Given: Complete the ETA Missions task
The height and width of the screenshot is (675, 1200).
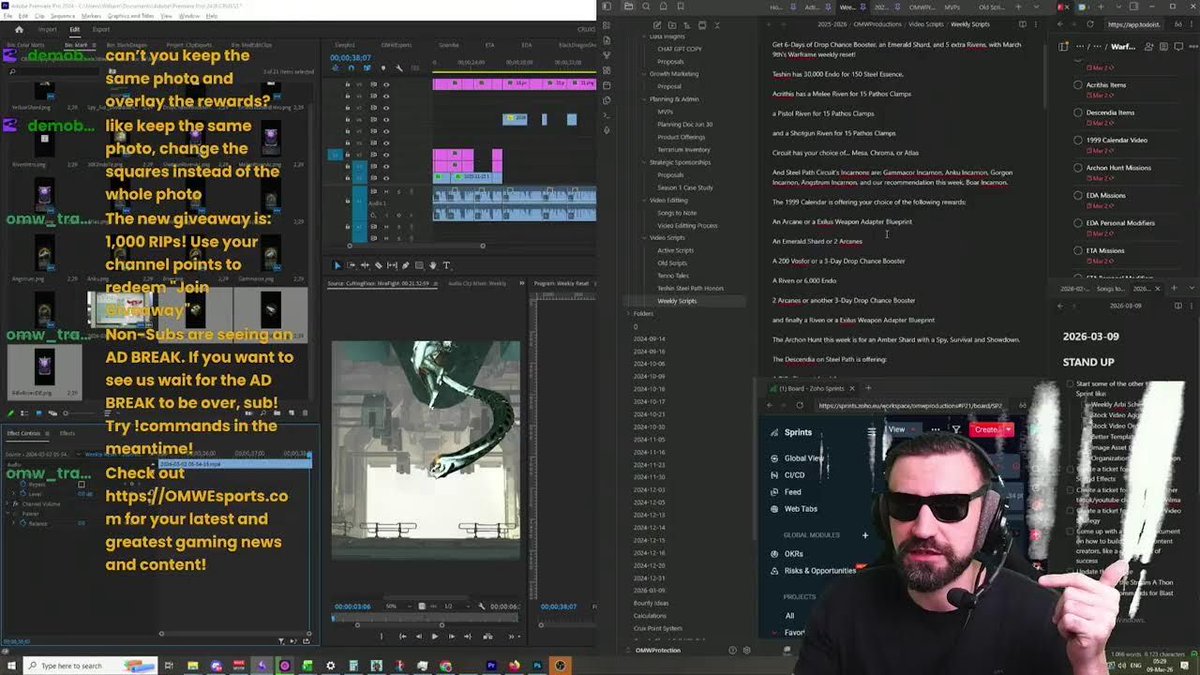Looking at the screenshot, I should [x=1078, y=250].
